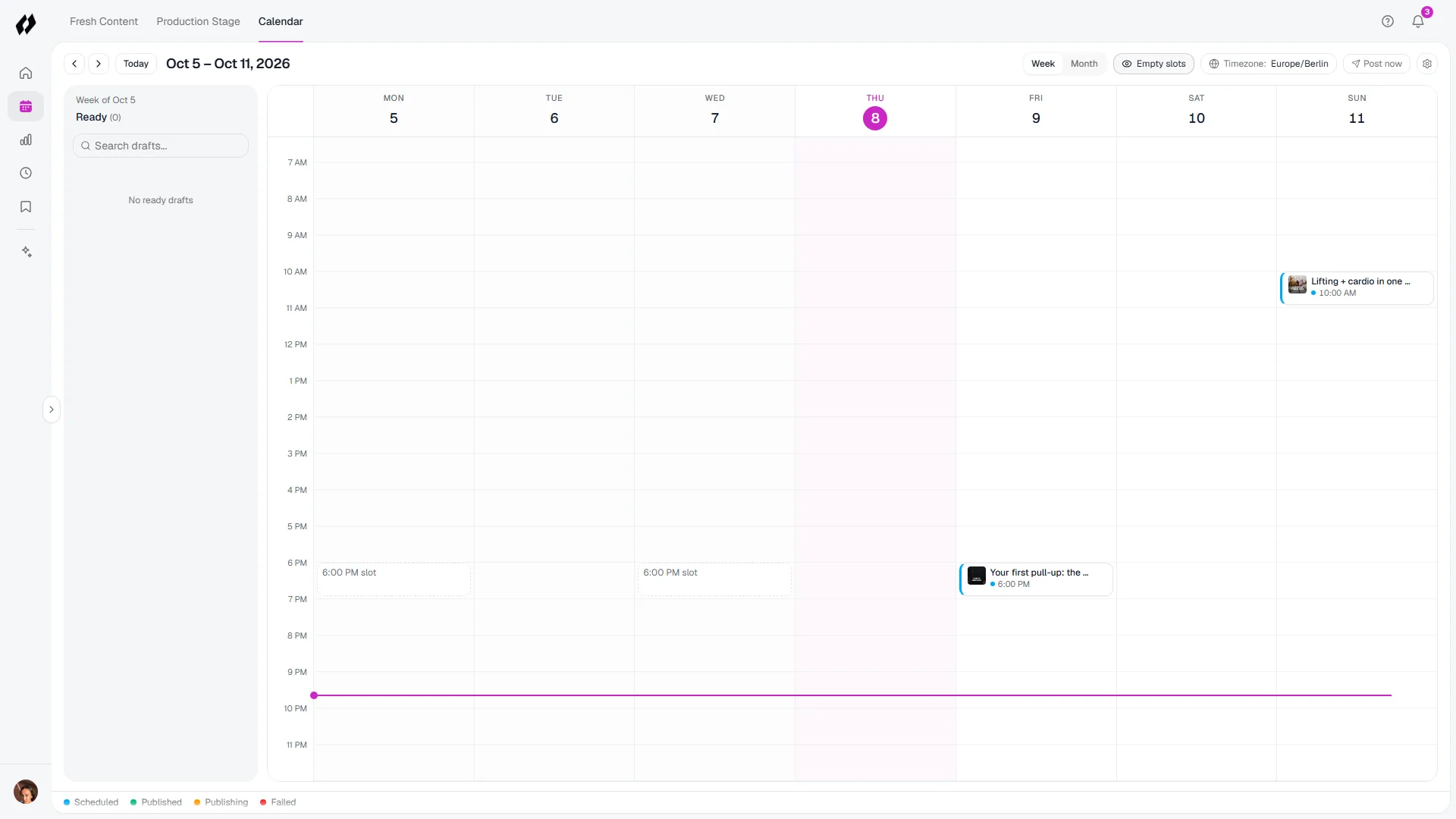
Task: Open the Analytics bar chart icon
Action: point(26,140)
